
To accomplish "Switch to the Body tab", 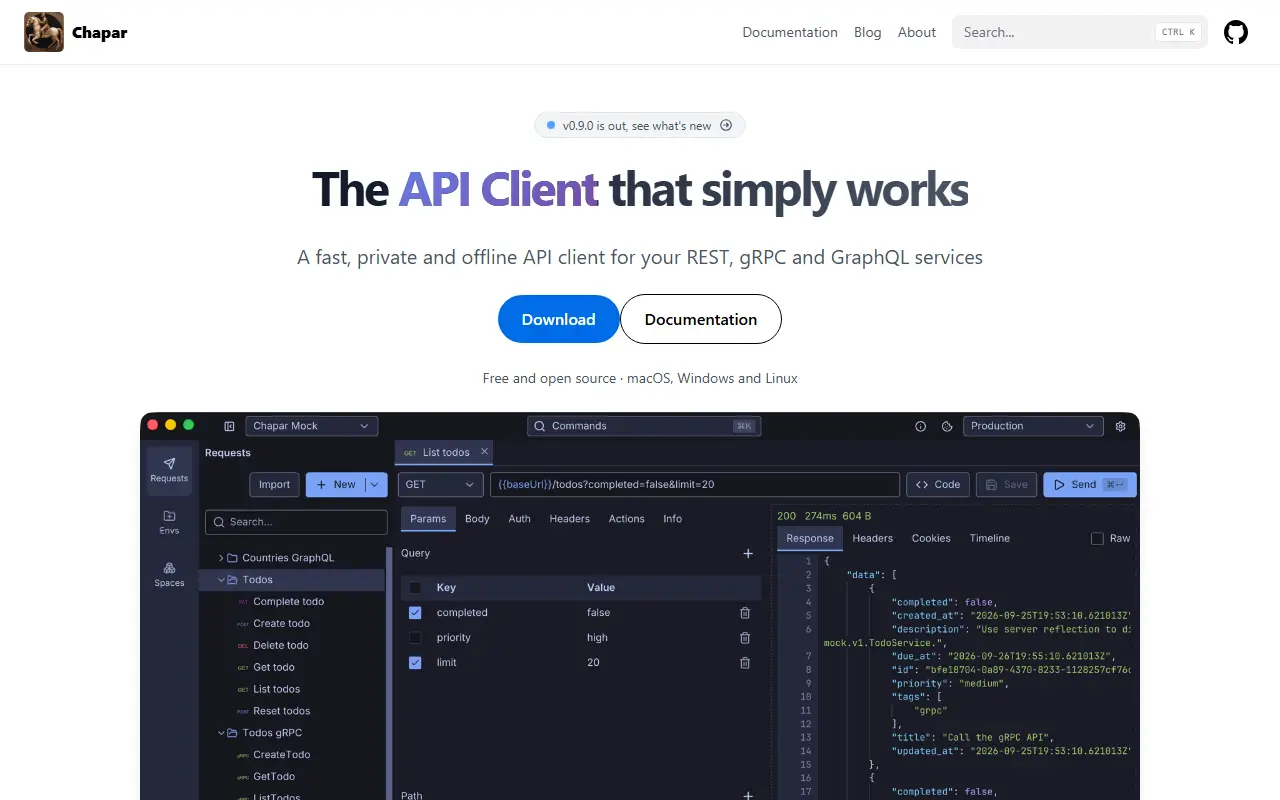I will tap(477, 519).
